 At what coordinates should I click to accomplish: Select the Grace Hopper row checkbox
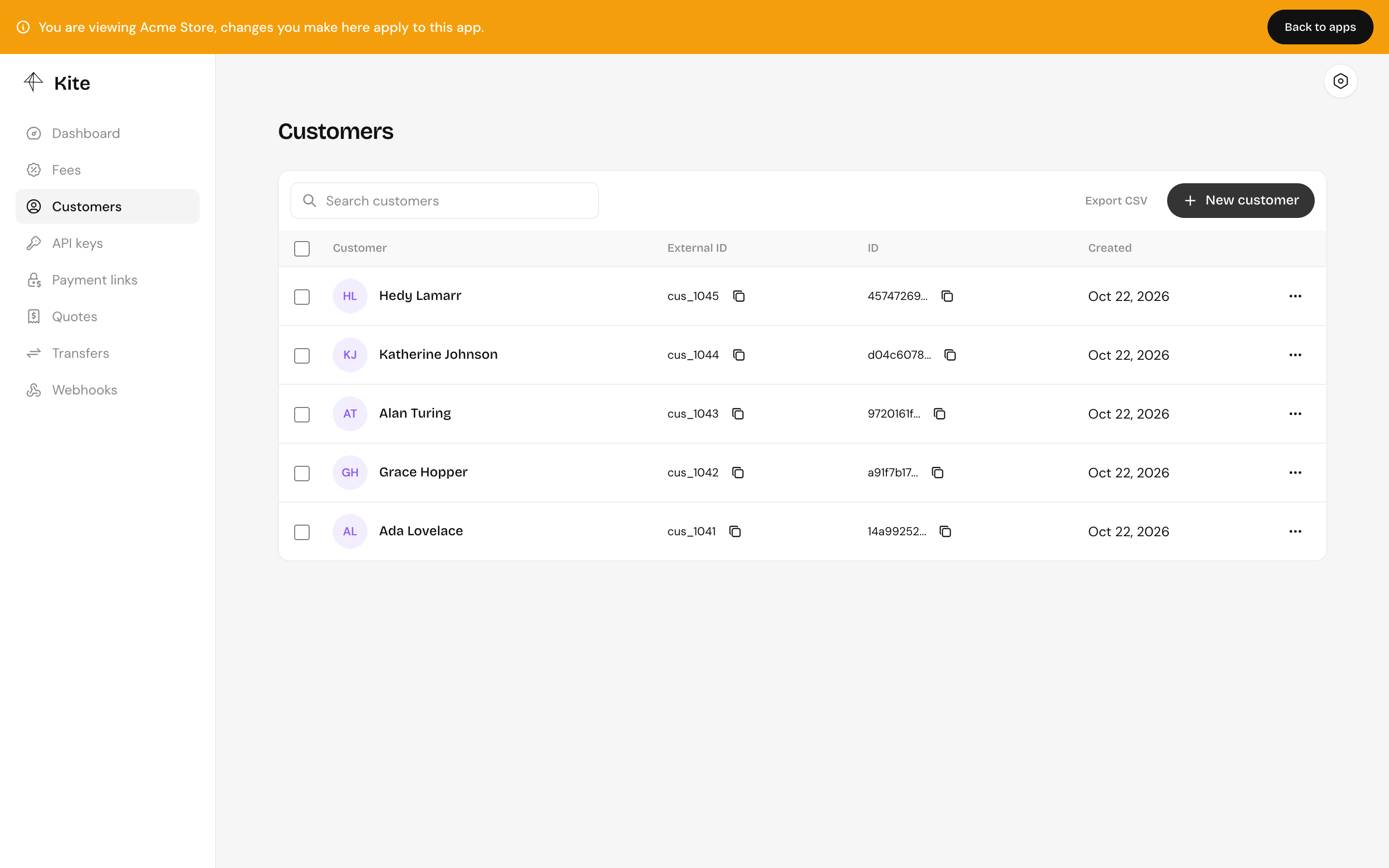point(302,474)
